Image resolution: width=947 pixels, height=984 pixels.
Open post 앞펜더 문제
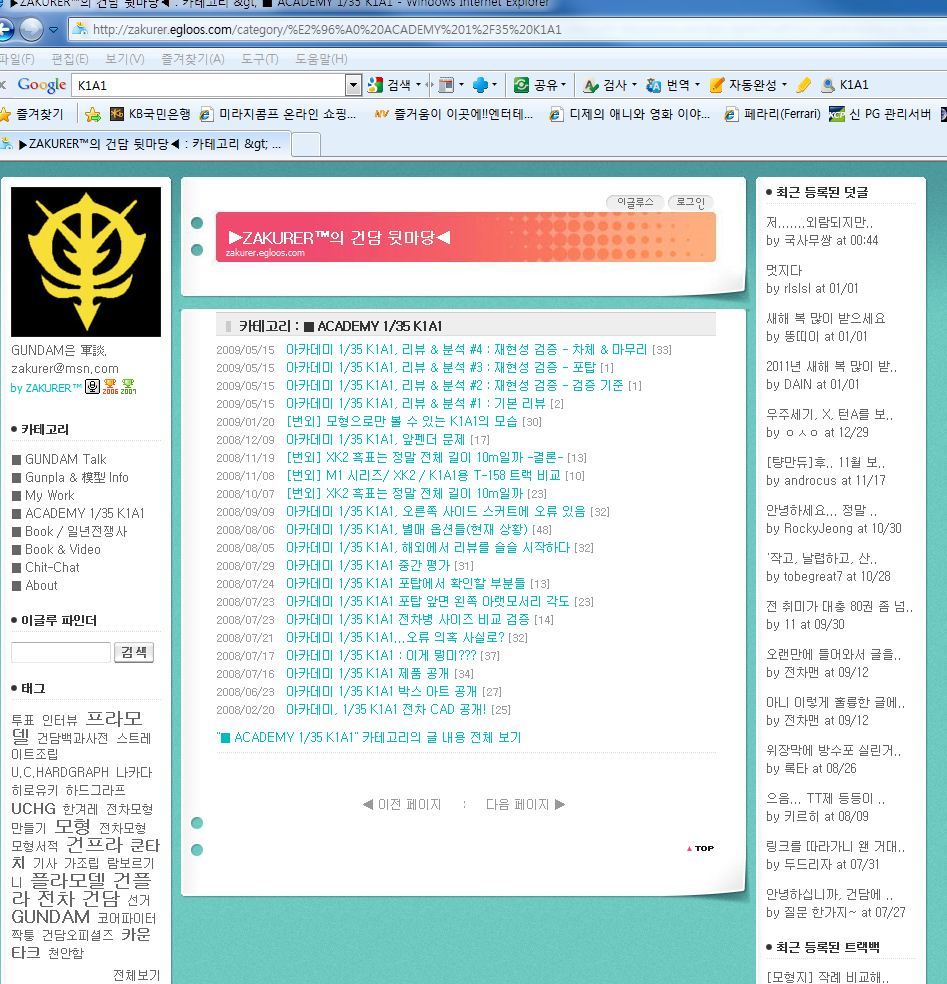pos(375,439)
